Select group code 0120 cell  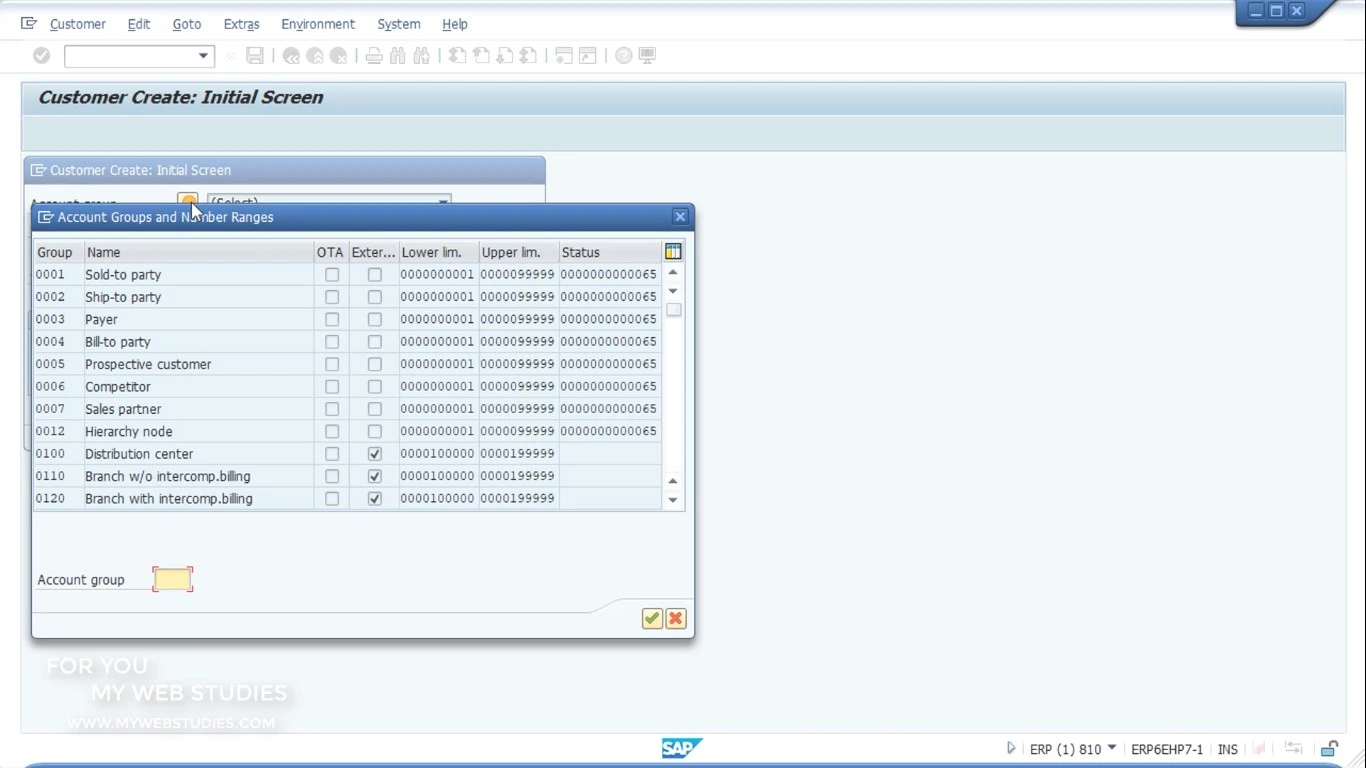[58, 499]
